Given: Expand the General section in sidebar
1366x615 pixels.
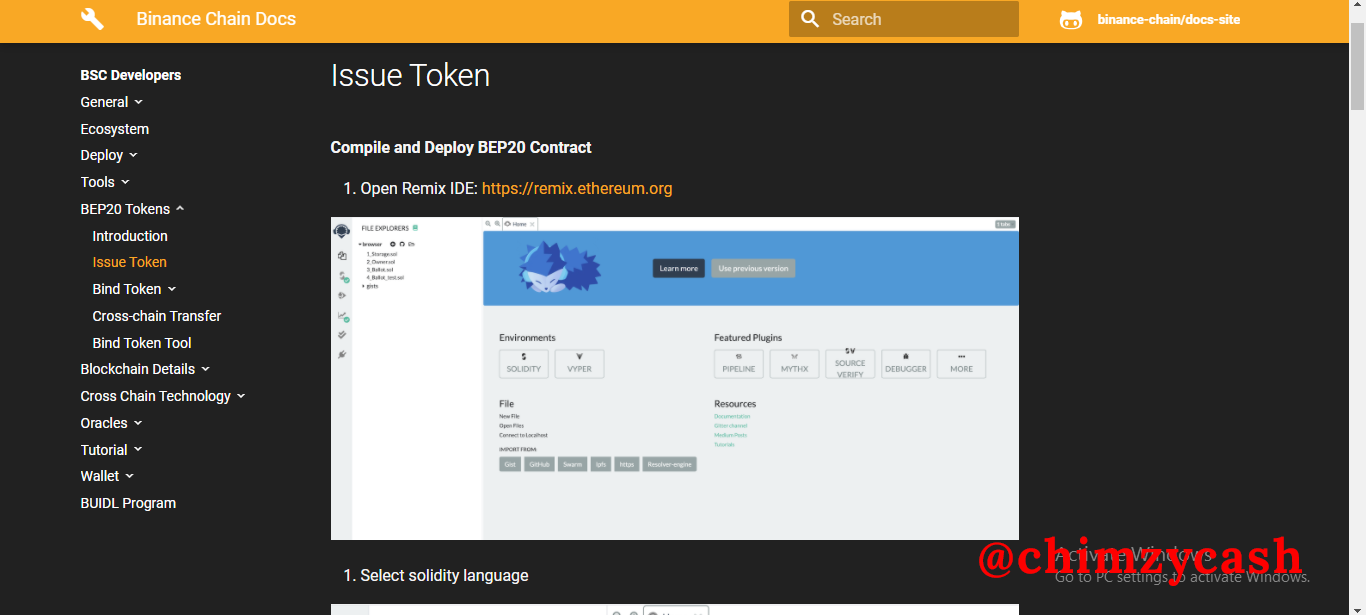Looking at the screenshot, I should pos(112,102).
